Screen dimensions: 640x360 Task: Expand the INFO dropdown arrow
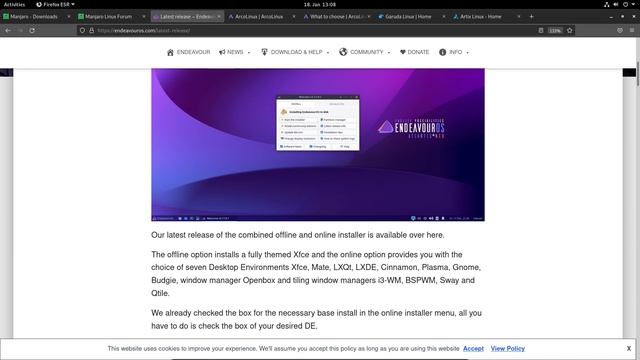pos(467,53)
